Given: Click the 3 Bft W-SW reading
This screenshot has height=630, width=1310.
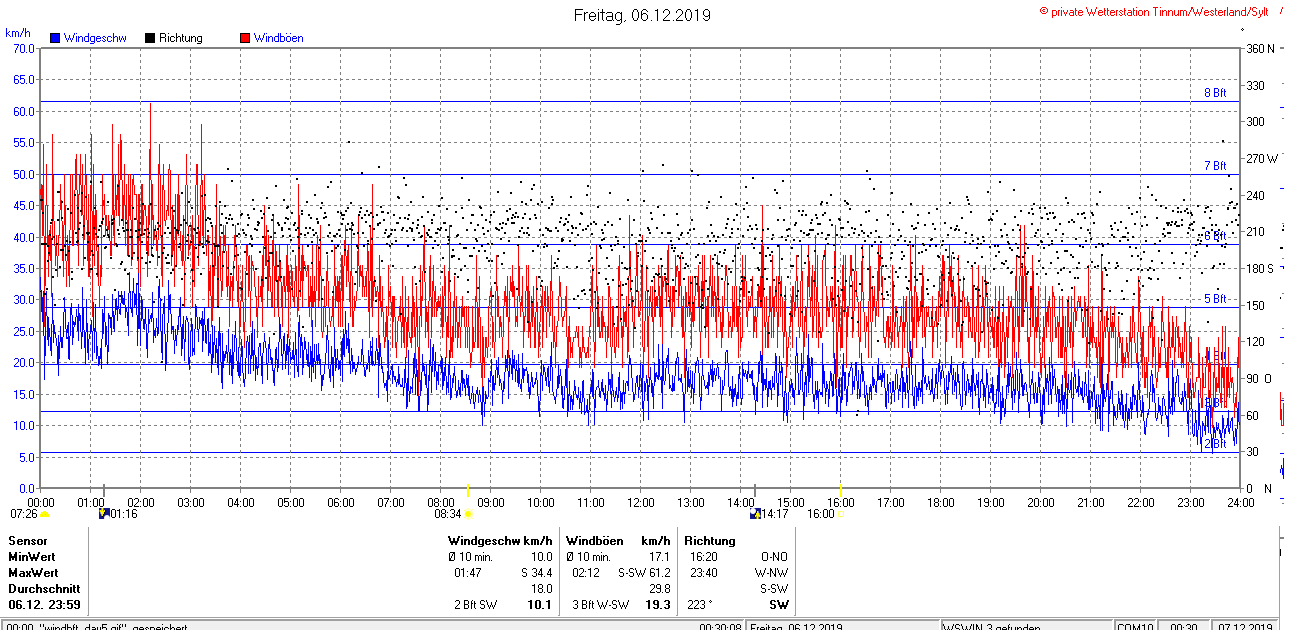Looking at the screenshot, I should [x=600, y=605].
